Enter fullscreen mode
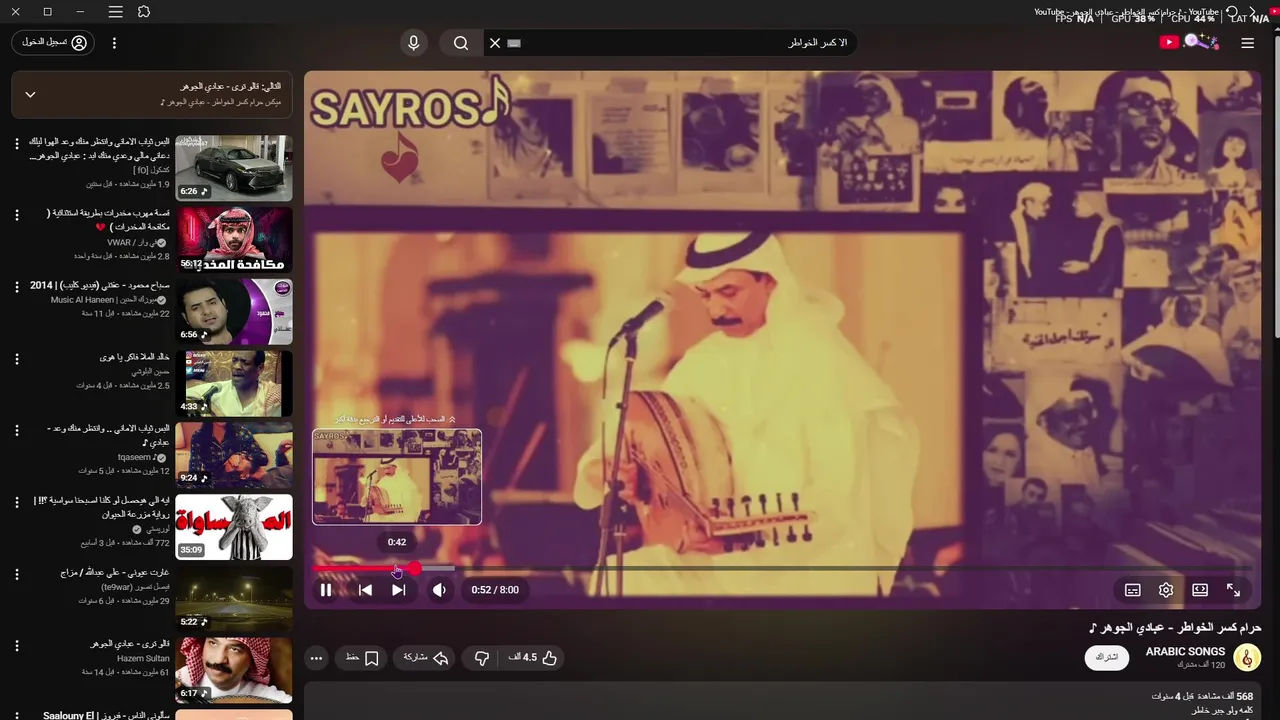Image resolution: width=1280 pixels, height=720 pixels. pyautogui.click(x=1233, y=590)
